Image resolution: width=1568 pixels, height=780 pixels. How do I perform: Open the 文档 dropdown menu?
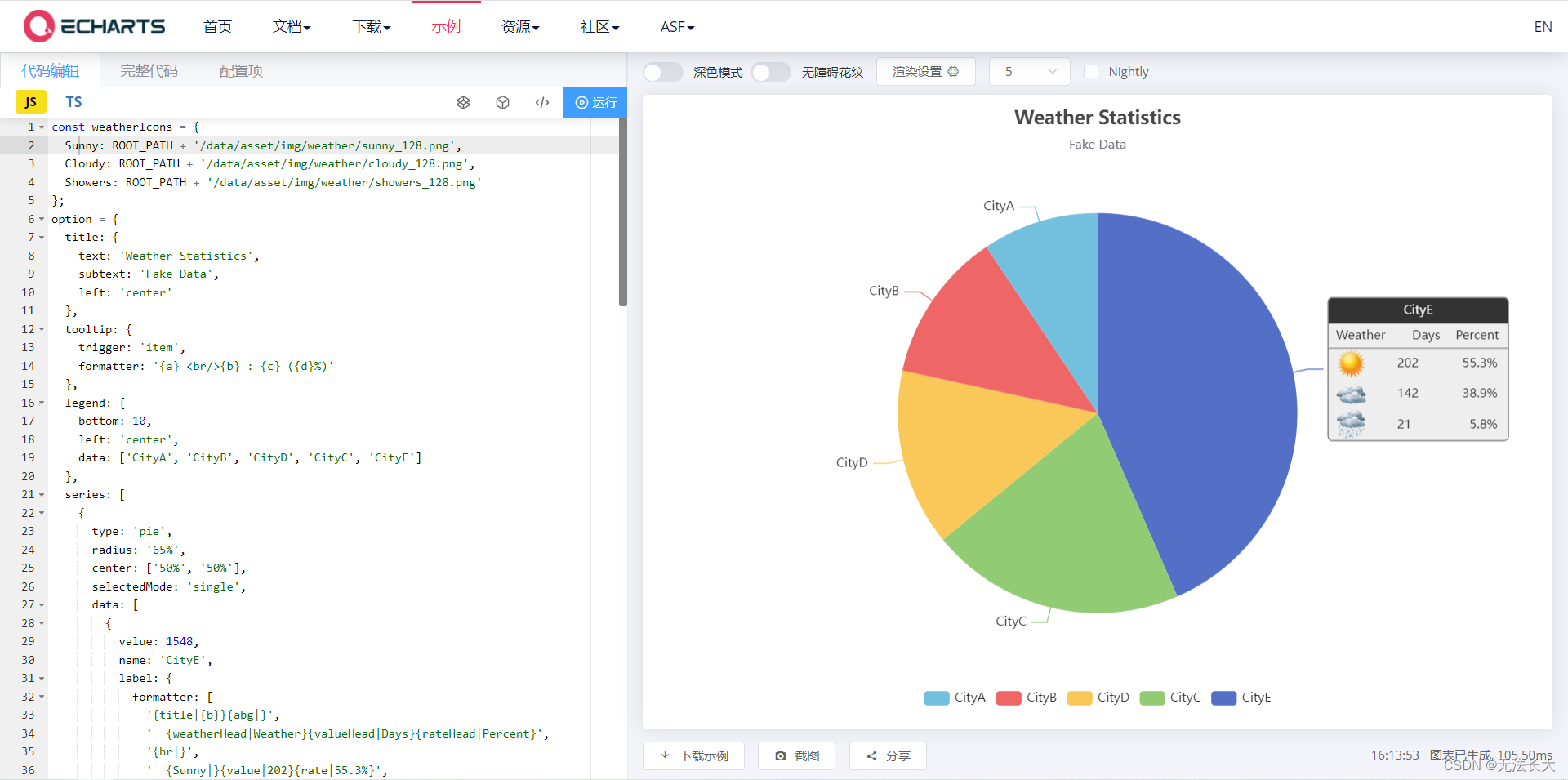[x=292, y=27]
